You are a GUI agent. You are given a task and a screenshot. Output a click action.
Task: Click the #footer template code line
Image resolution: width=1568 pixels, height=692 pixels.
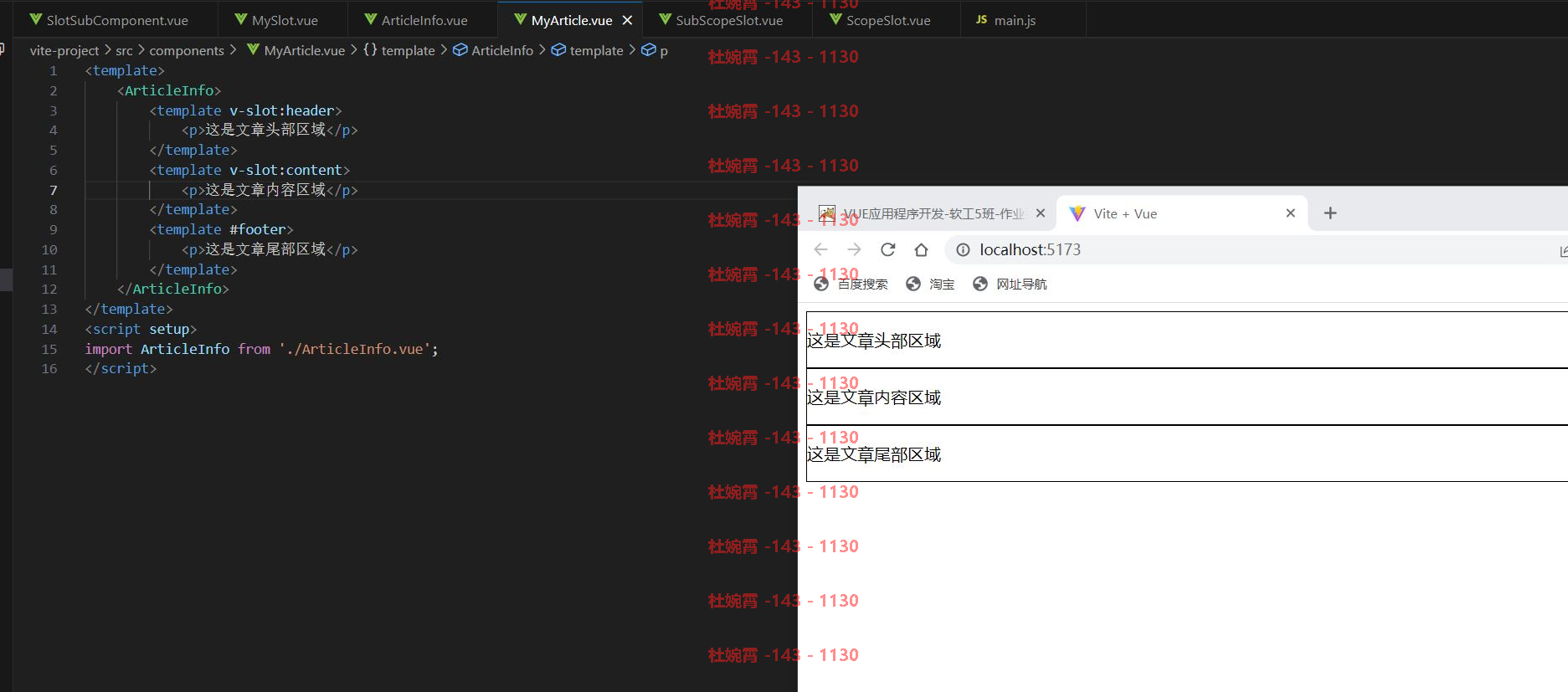[x=222, y=229]
